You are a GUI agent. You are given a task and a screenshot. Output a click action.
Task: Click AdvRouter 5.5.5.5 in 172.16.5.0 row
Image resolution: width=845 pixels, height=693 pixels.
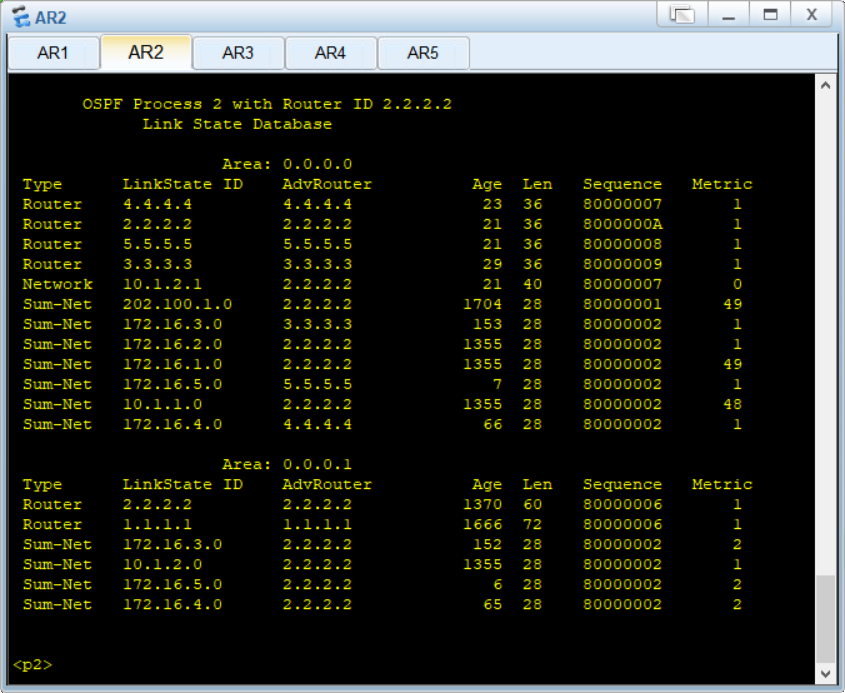point(317,384)
